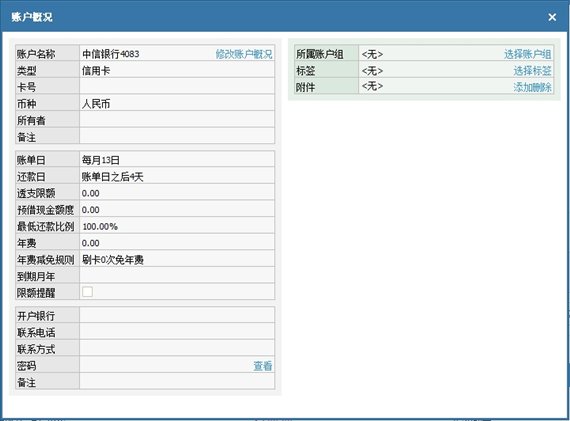Click the 还款日 value 账单日之后4天

(x=112, y=177)
